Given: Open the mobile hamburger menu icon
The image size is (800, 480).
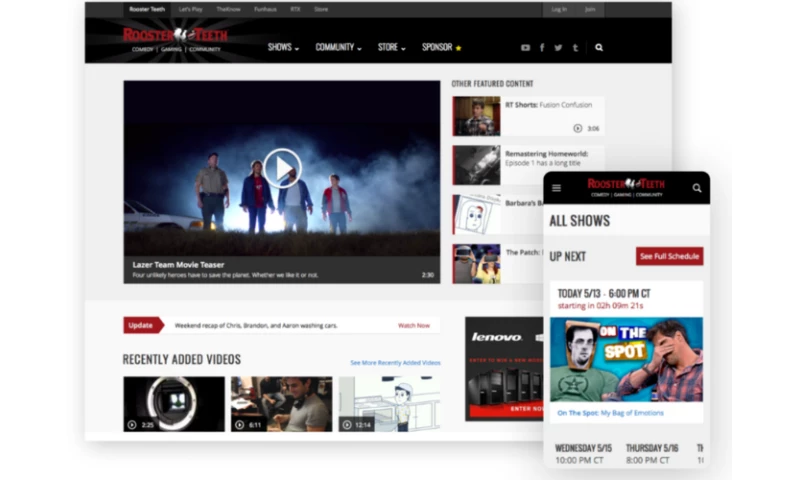Looking at the screenshot, I should [x=557, y=188].
